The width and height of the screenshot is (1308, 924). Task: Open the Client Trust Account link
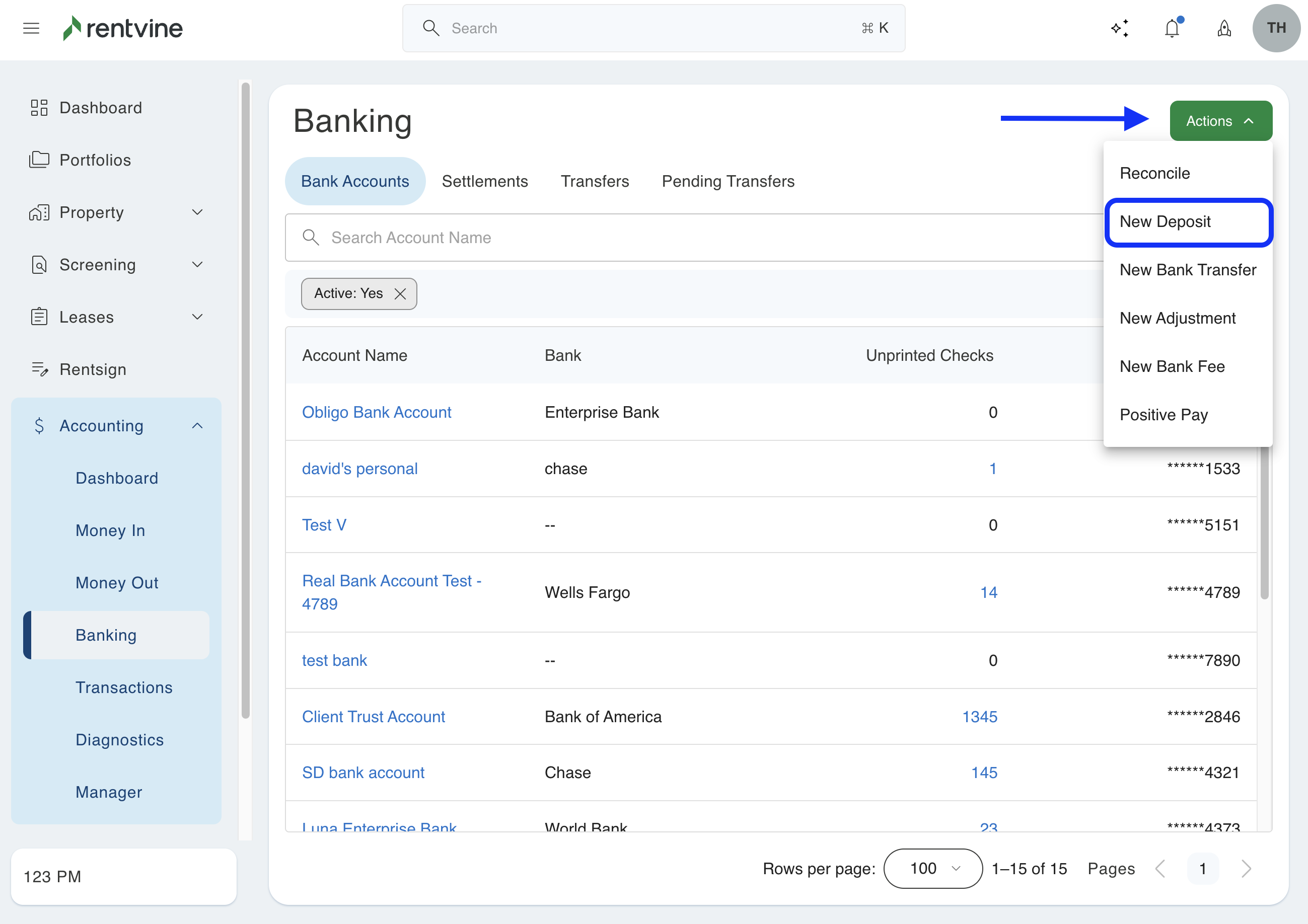[x=373, y=716]
